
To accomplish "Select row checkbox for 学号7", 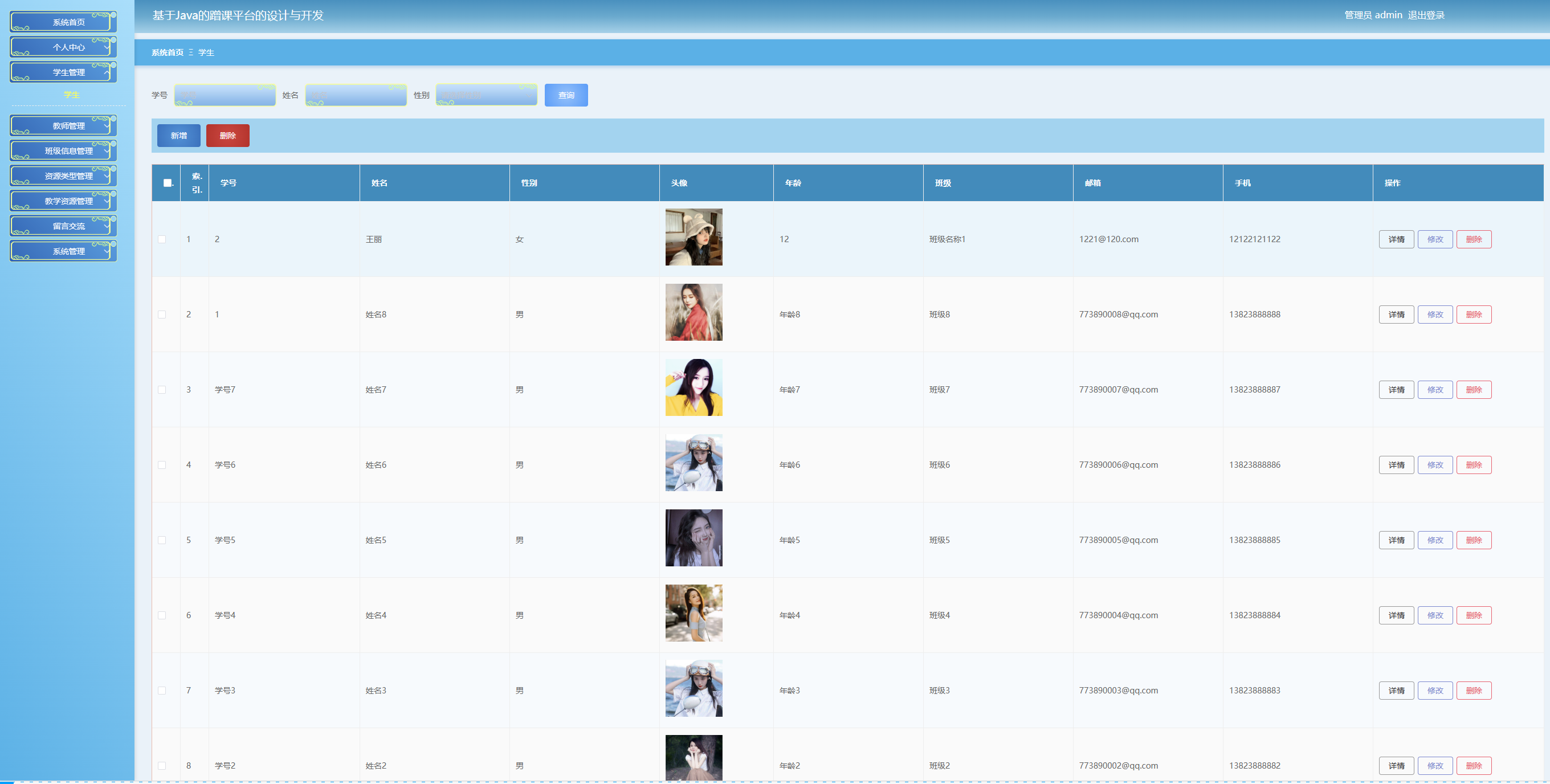I will pyautogui.click(x=162, y=390).
